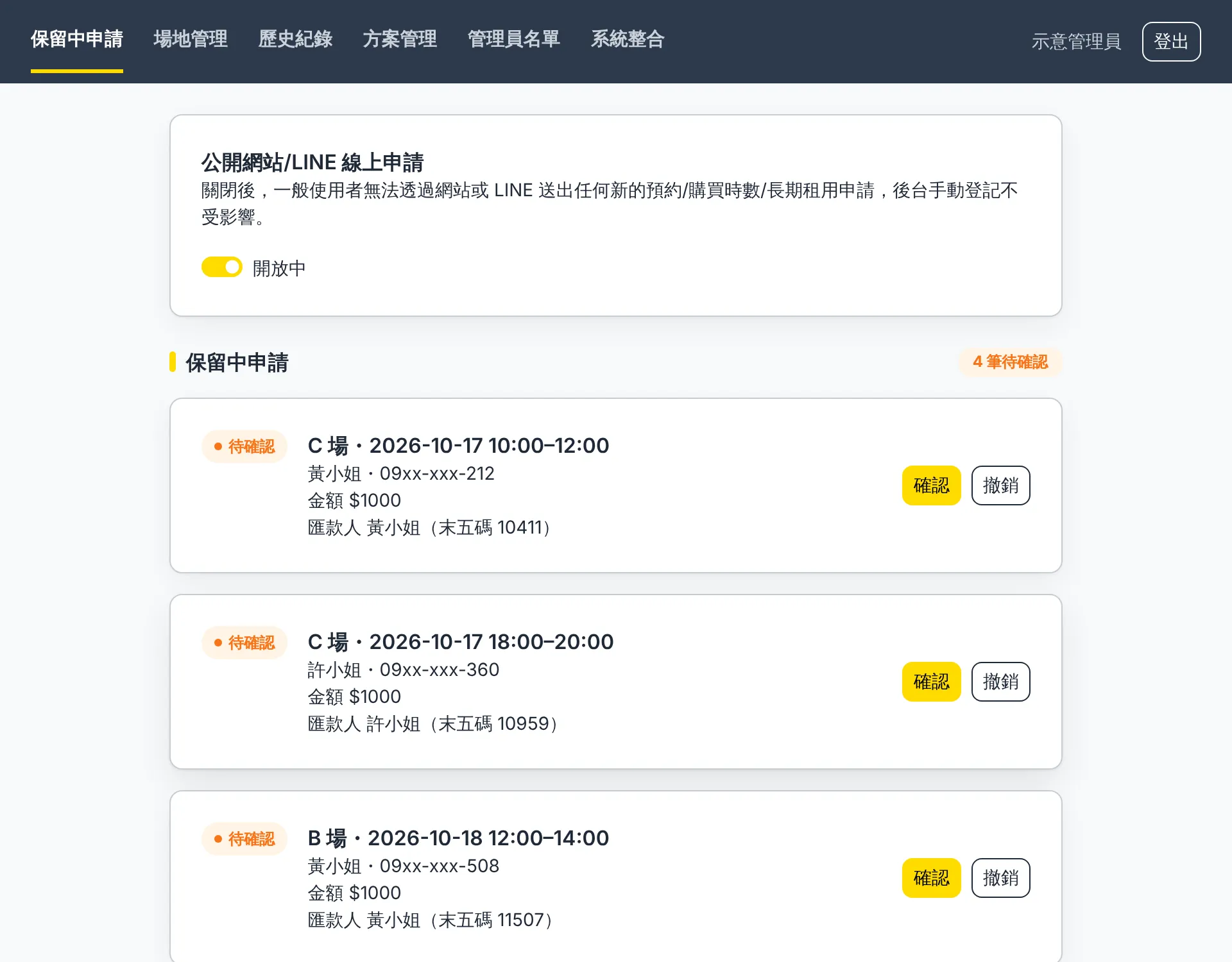Click remitter code 末五碼 10959
Image resolution: width=1232 pixels, height=962 pixels.
click(x=494, y=724)
